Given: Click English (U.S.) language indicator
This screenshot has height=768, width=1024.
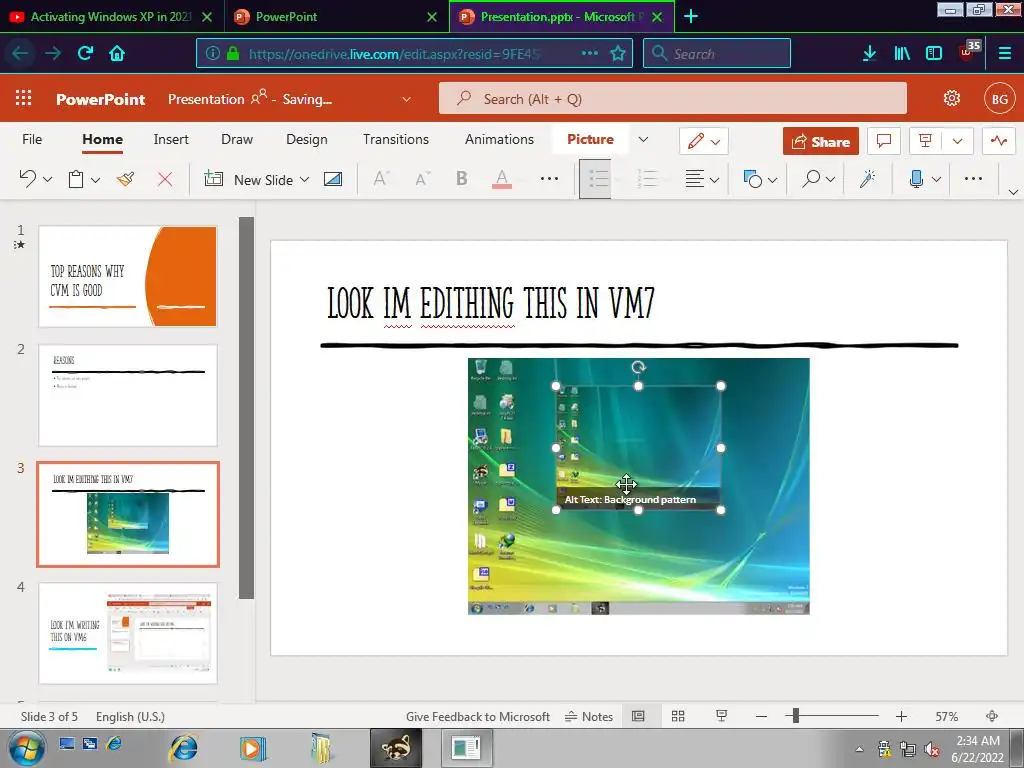Looking at the screenshot, I should point(130,716).
